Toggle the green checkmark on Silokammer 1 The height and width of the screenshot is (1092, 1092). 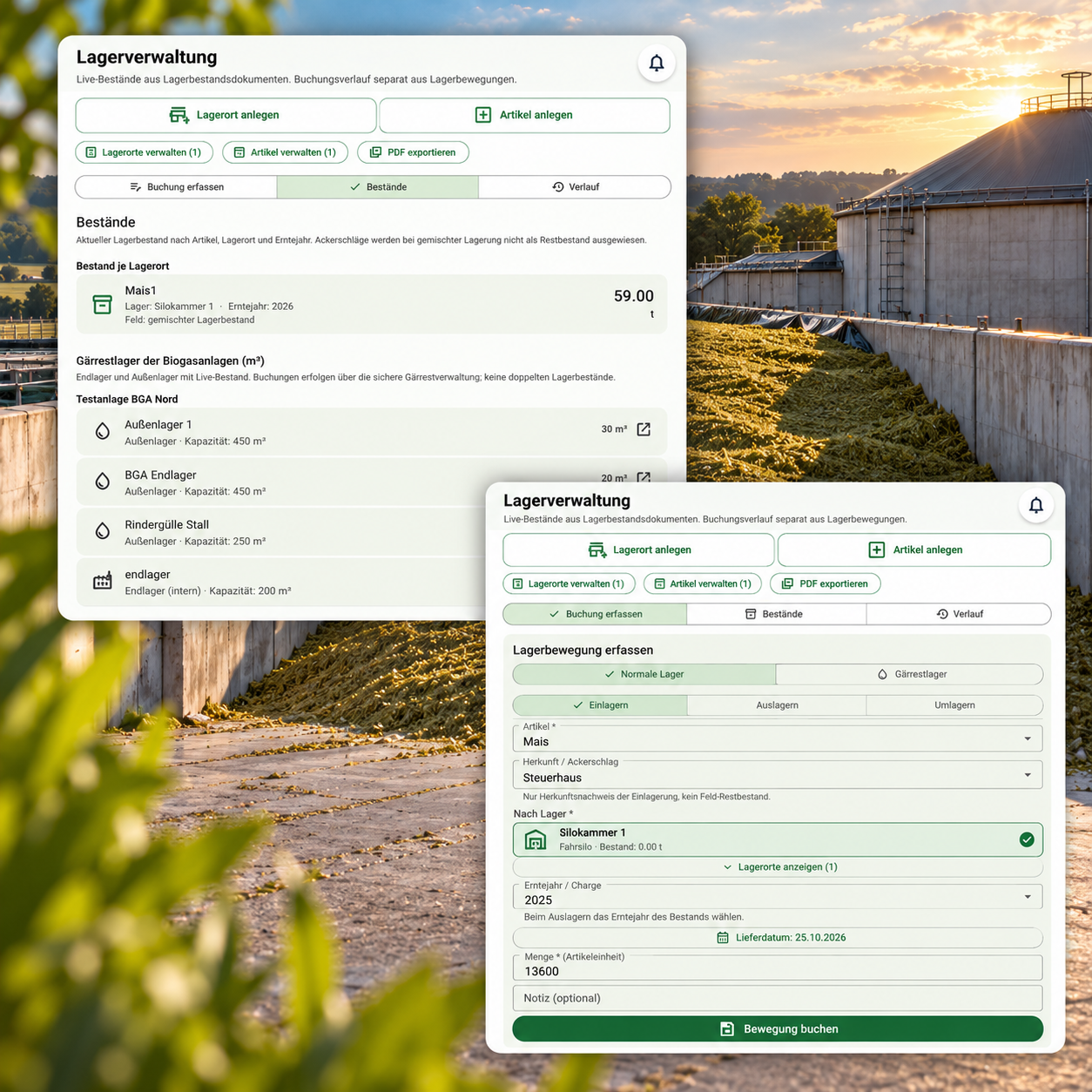[1028, 839]
